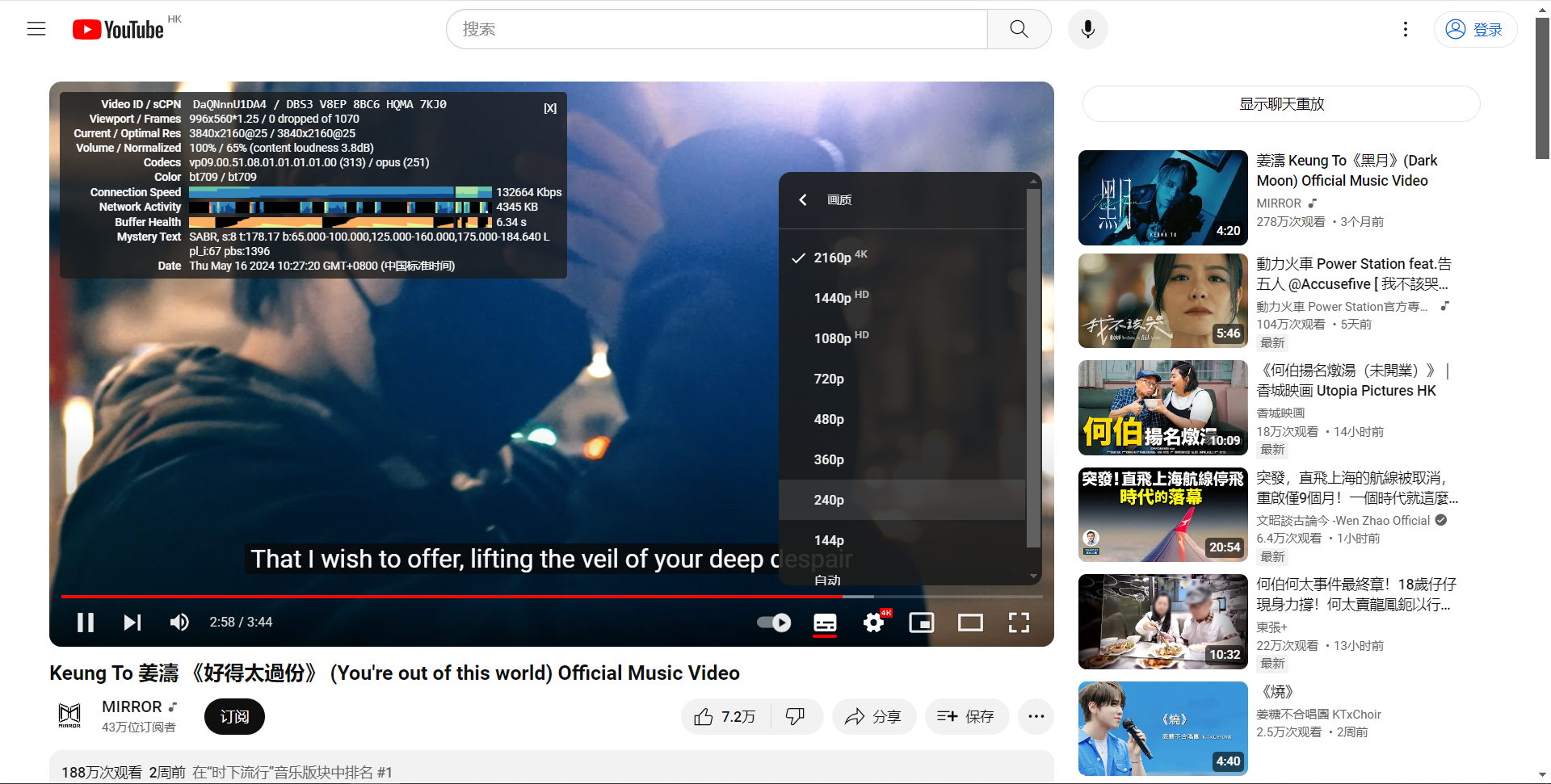Open 香城映画 channel name
The image size is (1551, 784).
tap(1280, 413)
